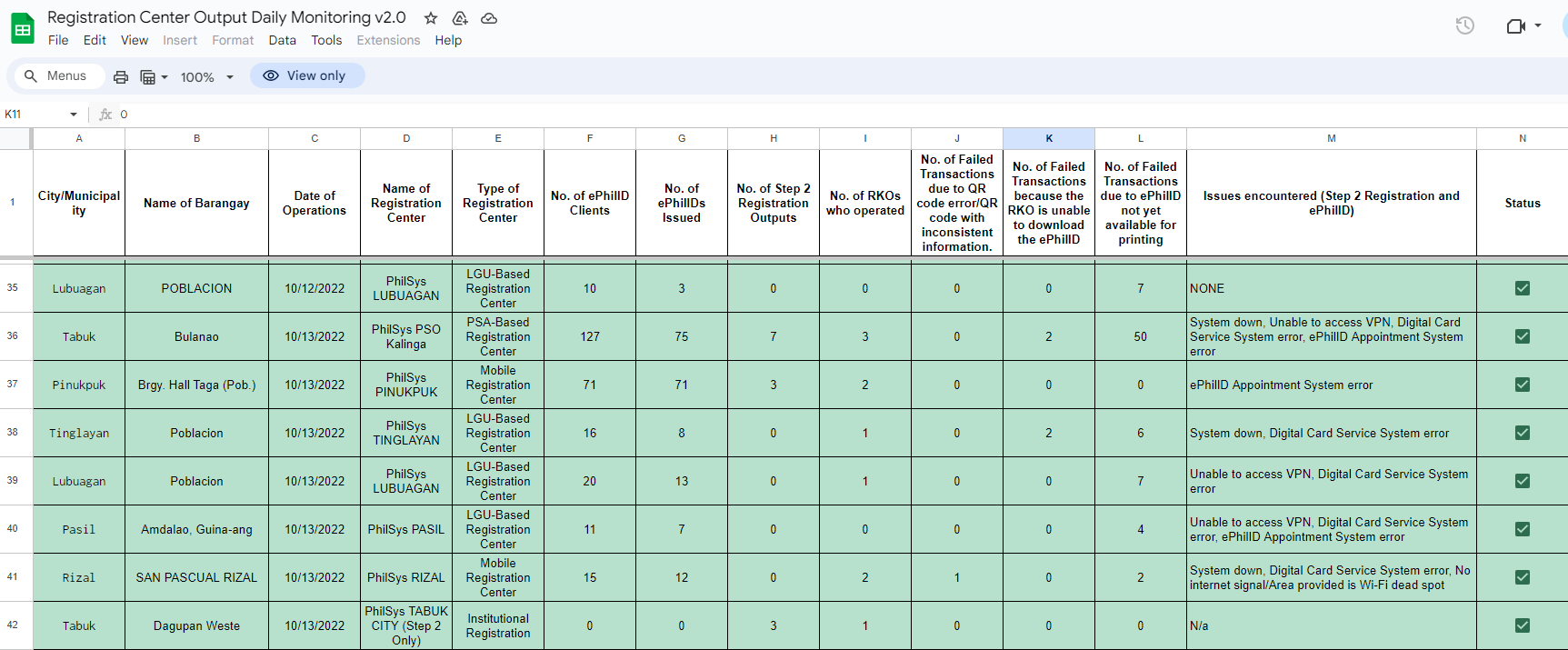The height and width of the screenshot is (650, 1568).
Task: Click the move-to-Drive folder icon
Action: (460, 18)
